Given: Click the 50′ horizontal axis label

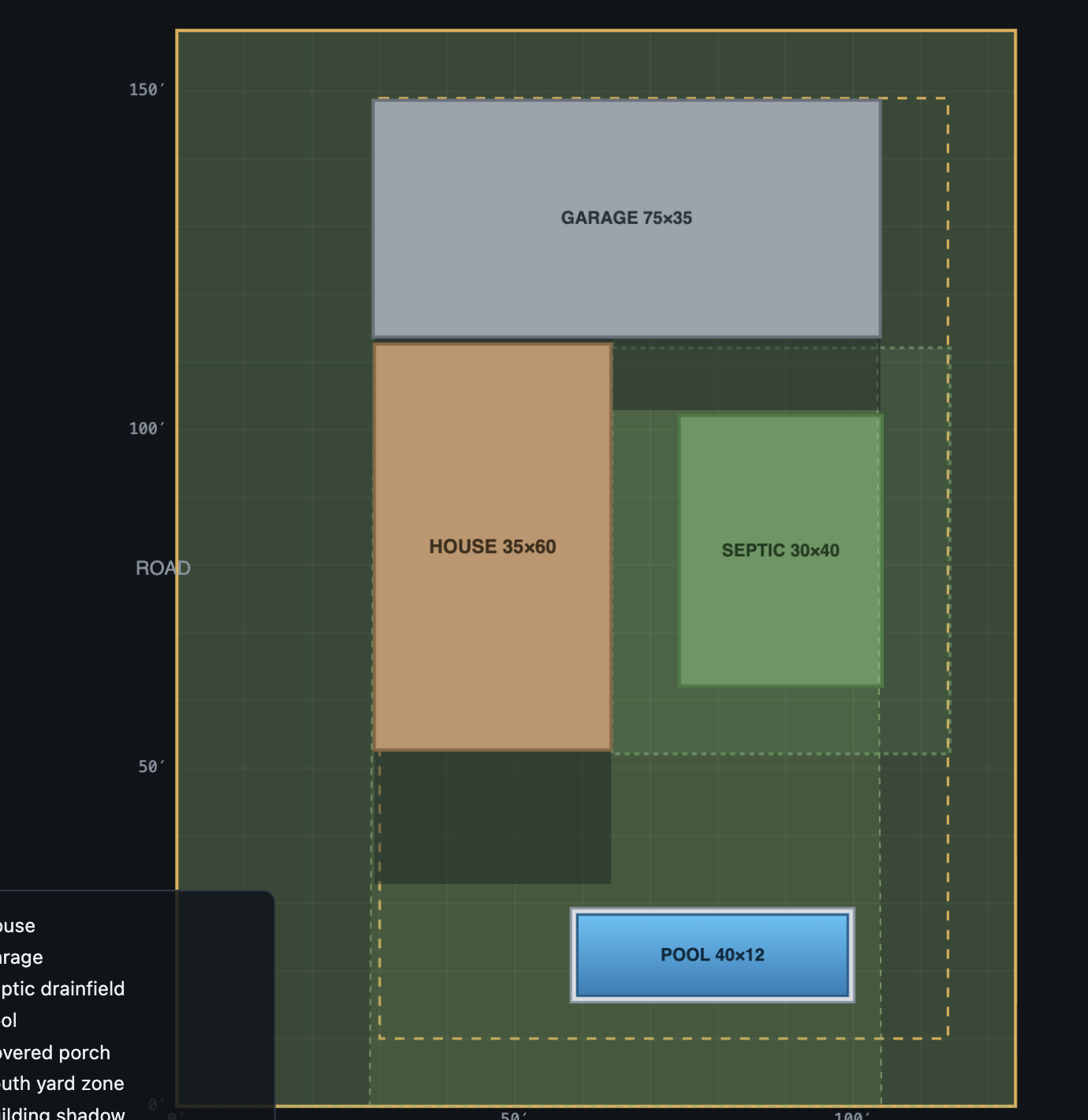Looking at the screenshot, I should click(514, 1115).
